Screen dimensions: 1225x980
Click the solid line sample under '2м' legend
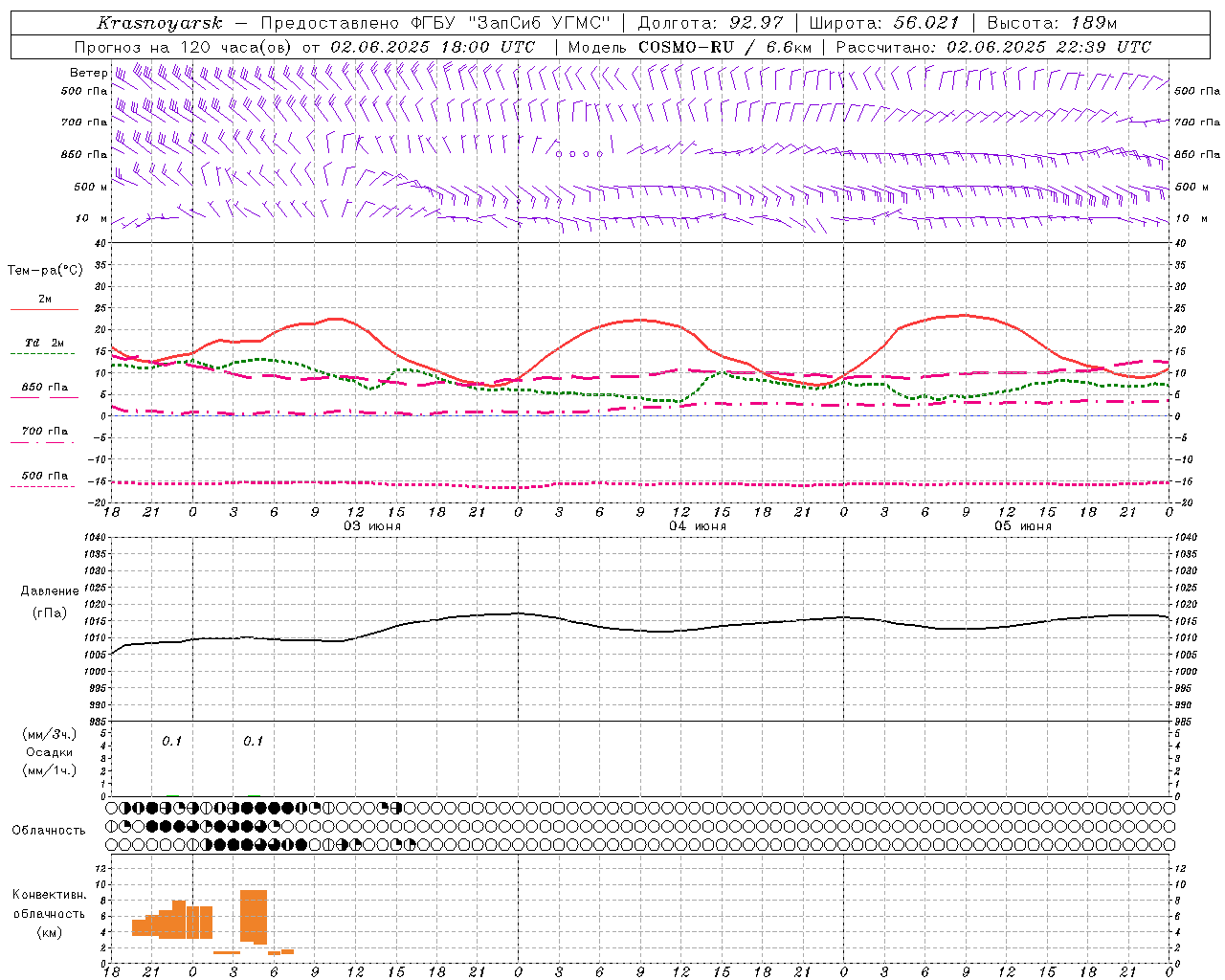click(44, 310)
